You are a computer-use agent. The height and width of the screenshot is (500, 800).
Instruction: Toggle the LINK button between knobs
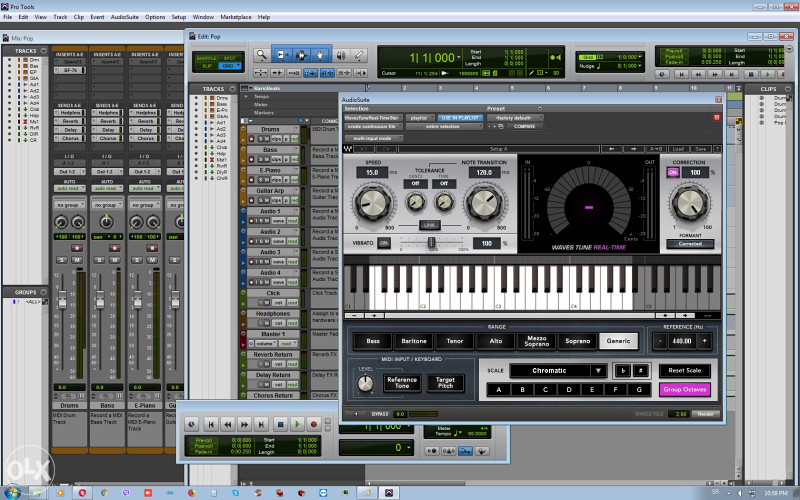tap(430, 225)
